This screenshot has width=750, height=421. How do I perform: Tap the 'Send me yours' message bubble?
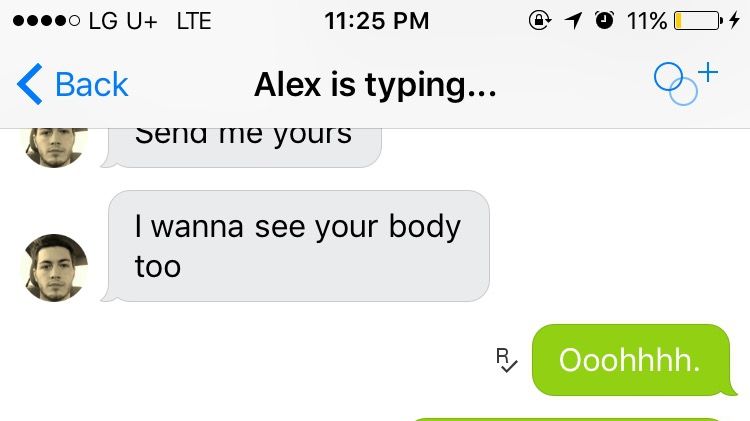pyautogui.click(x=242, y=148)
